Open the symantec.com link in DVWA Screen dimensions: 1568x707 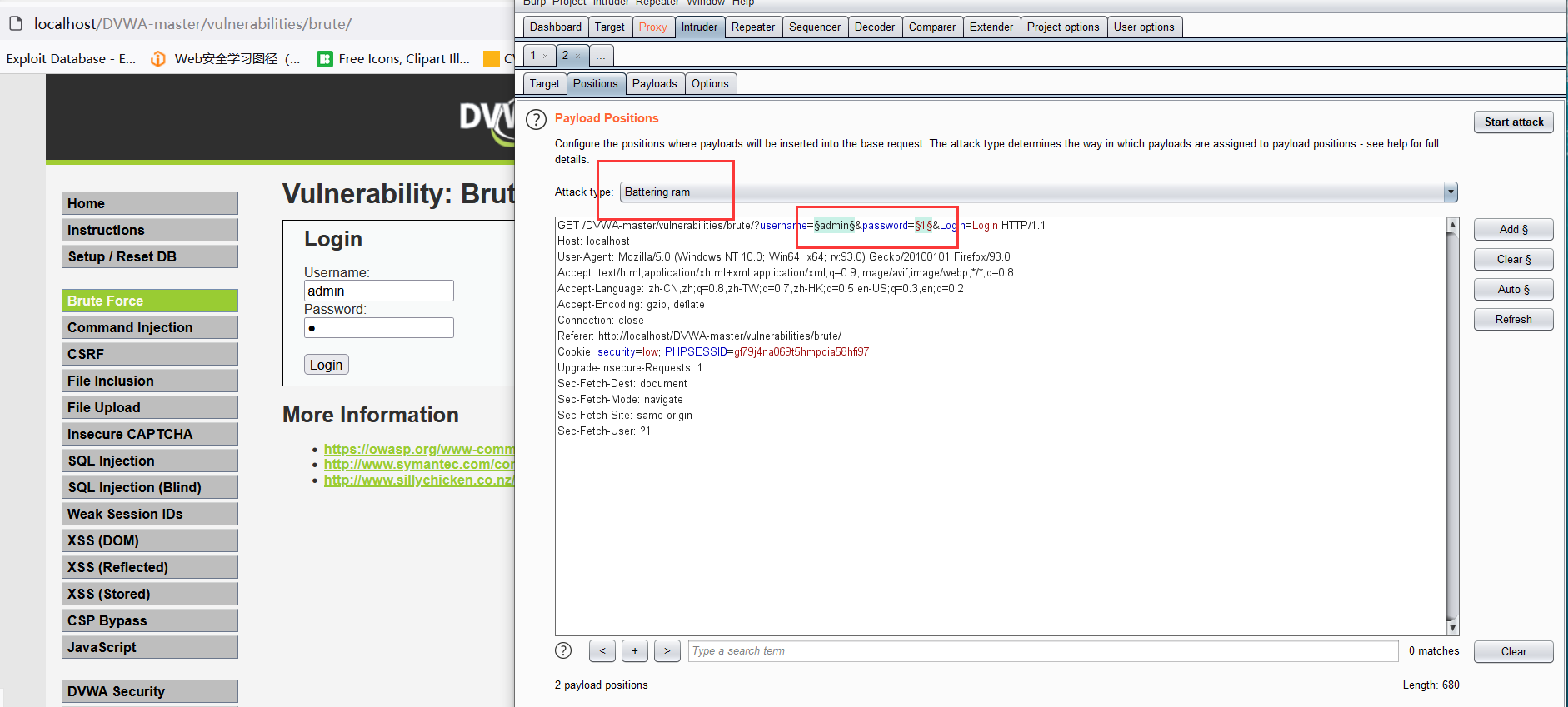coord(419,464)
